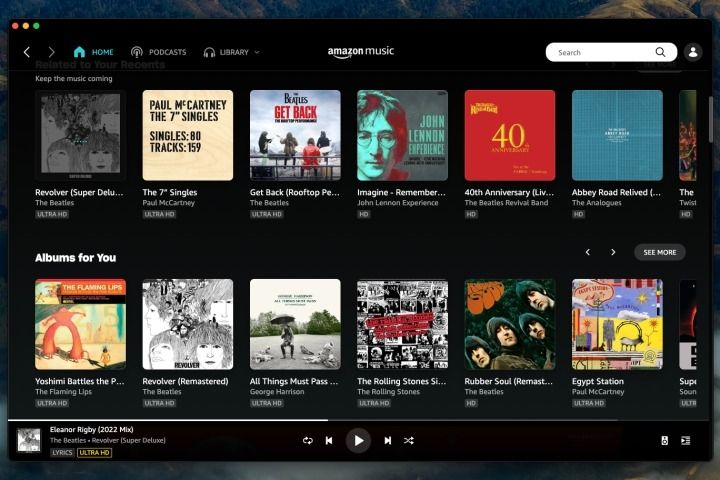Viewport: 720px width, 480px height.
Task: Open the play queue icon
Action: tap(685, 440)
